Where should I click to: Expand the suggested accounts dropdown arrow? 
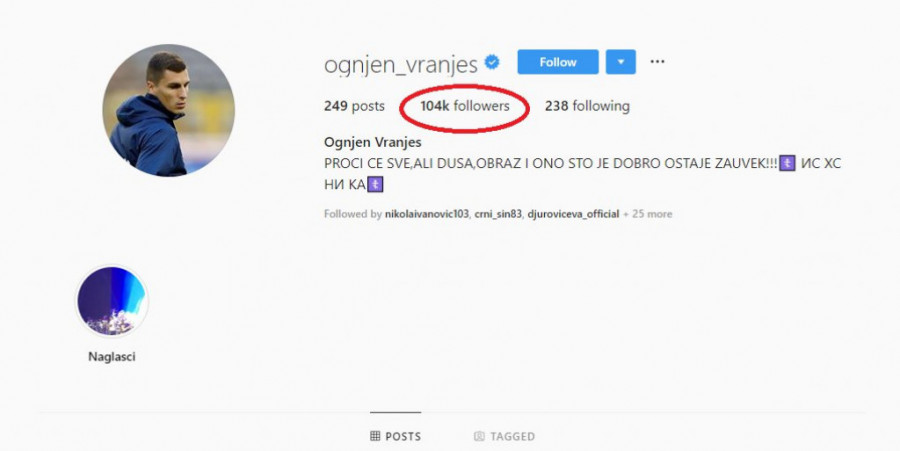coord(620,62)
